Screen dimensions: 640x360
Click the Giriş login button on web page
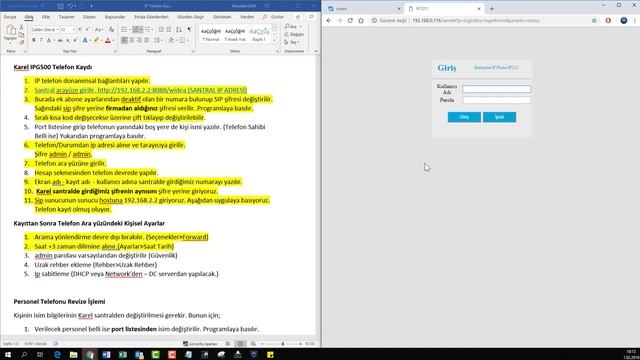click(464, 117)
